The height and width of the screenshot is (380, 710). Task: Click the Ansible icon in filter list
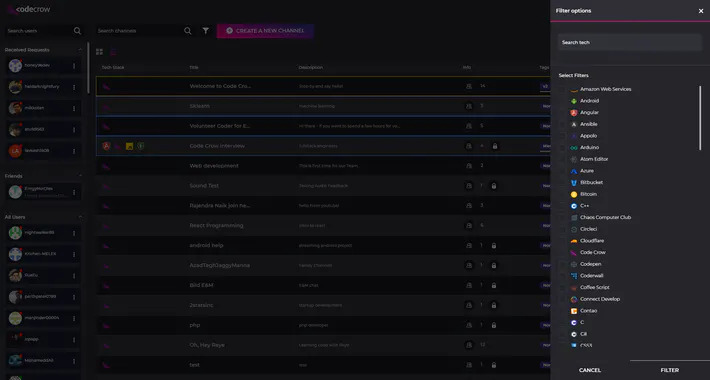574,125
